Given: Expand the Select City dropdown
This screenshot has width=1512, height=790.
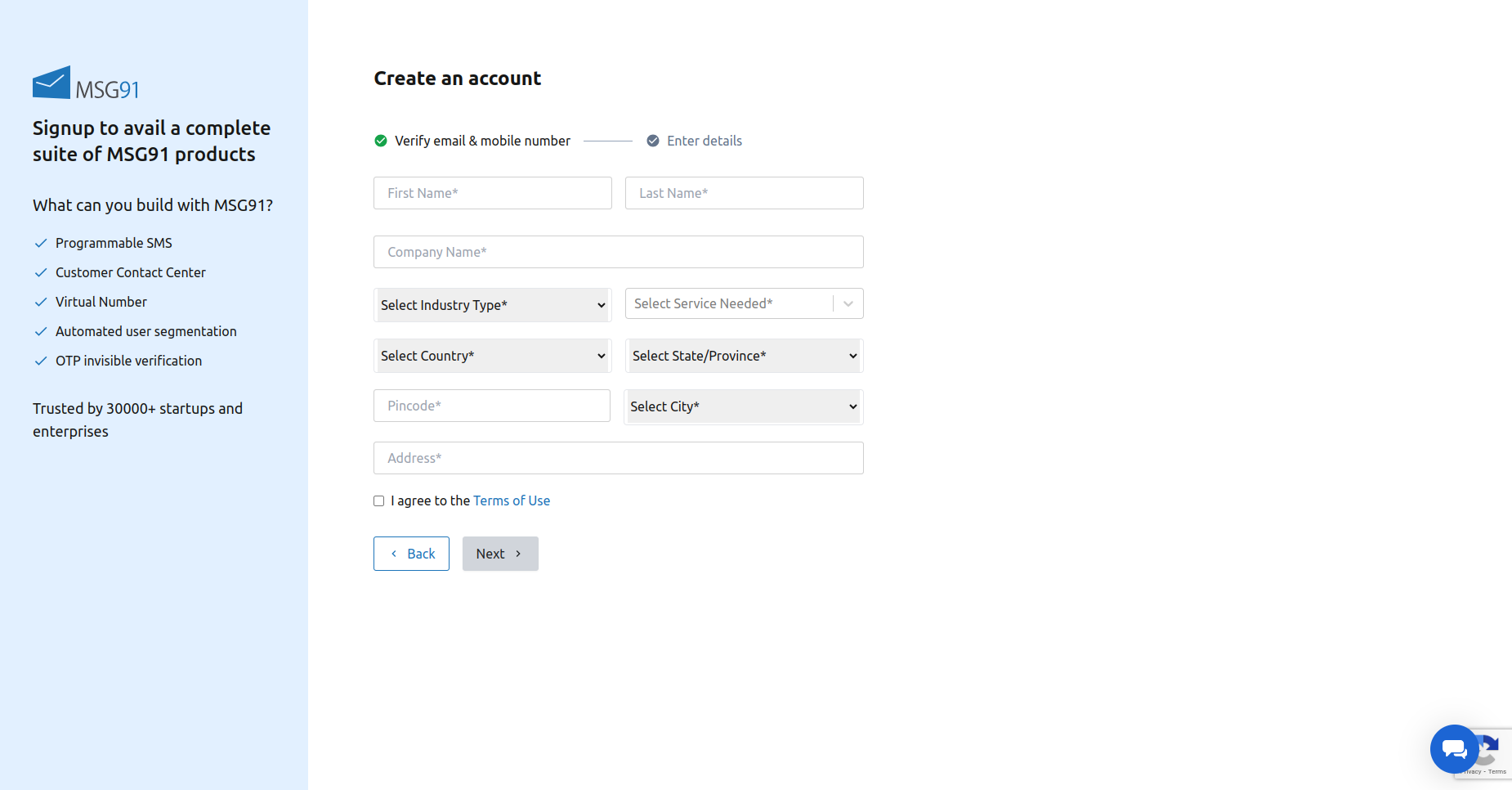Looking at the screenshot, I should point(744,406).
